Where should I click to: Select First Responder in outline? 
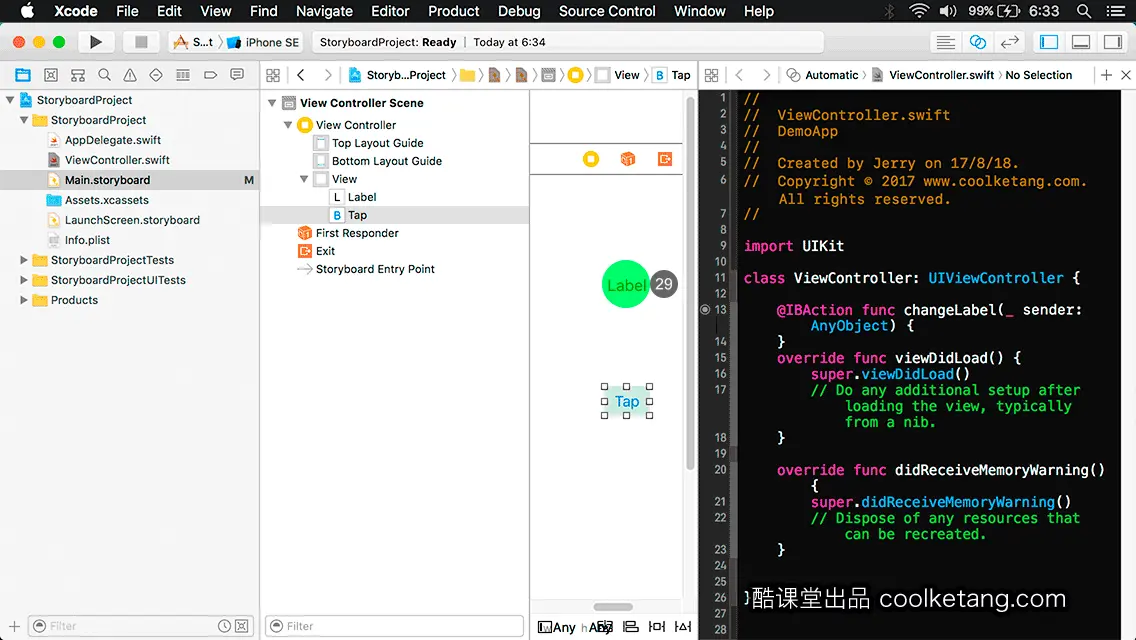click(x=357, y=233)
